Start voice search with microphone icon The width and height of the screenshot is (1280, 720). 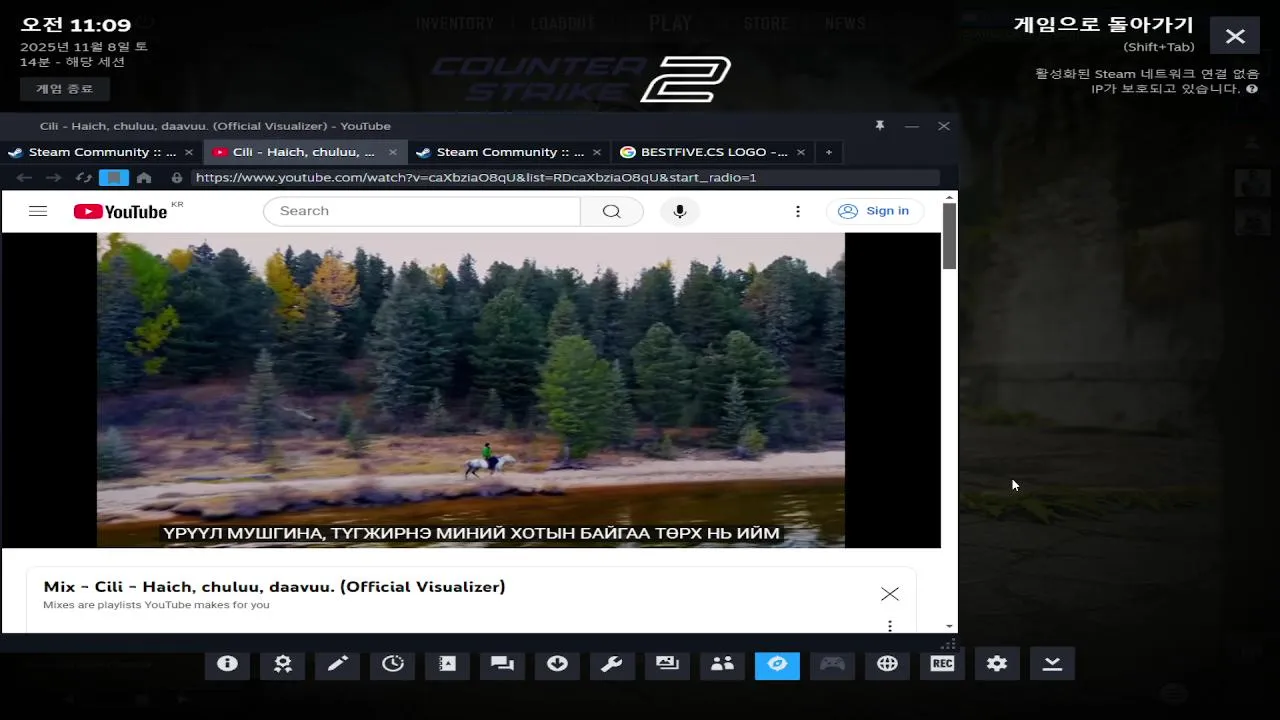(680, 211)
